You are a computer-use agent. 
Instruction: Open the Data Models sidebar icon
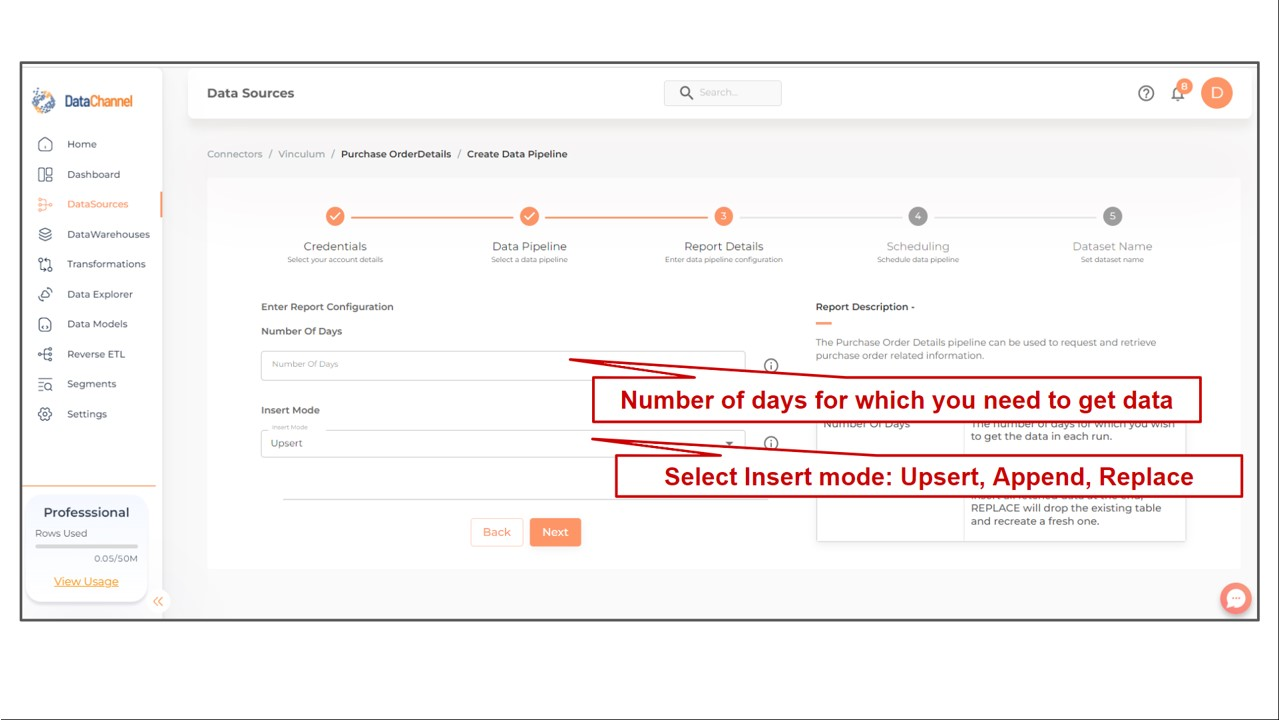coord(45,324)
